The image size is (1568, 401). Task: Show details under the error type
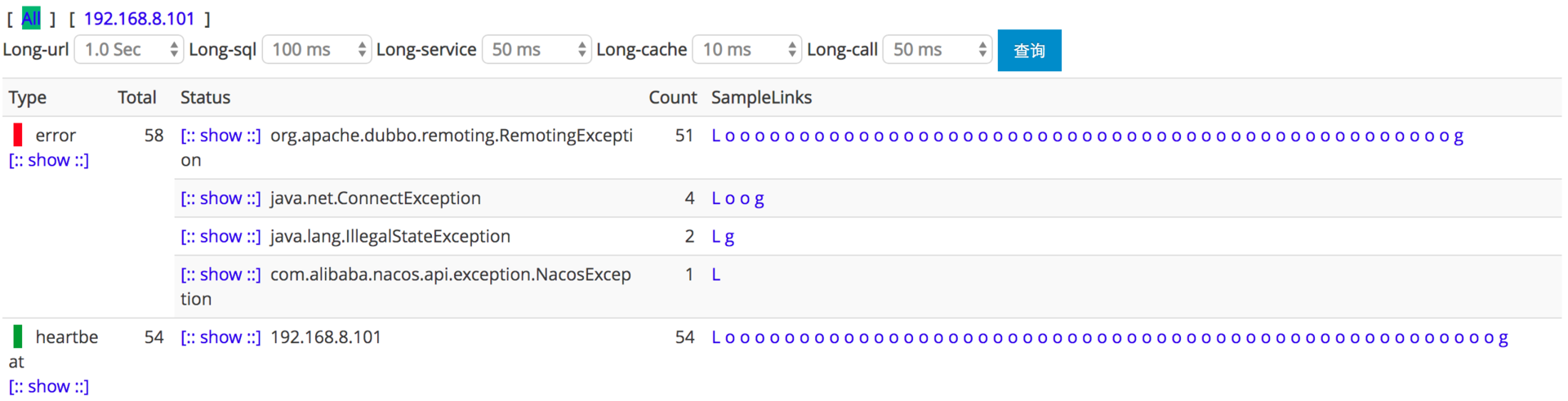pyautogui.click(x=49, y=160)
